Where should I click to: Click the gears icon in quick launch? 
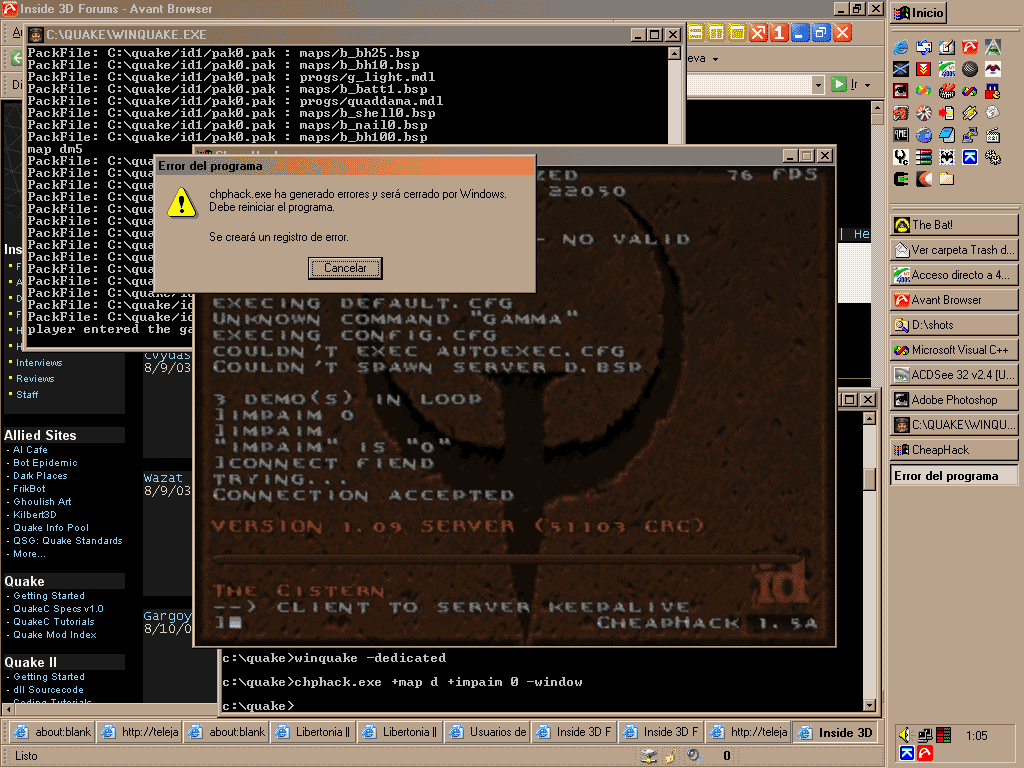[993, 157]
